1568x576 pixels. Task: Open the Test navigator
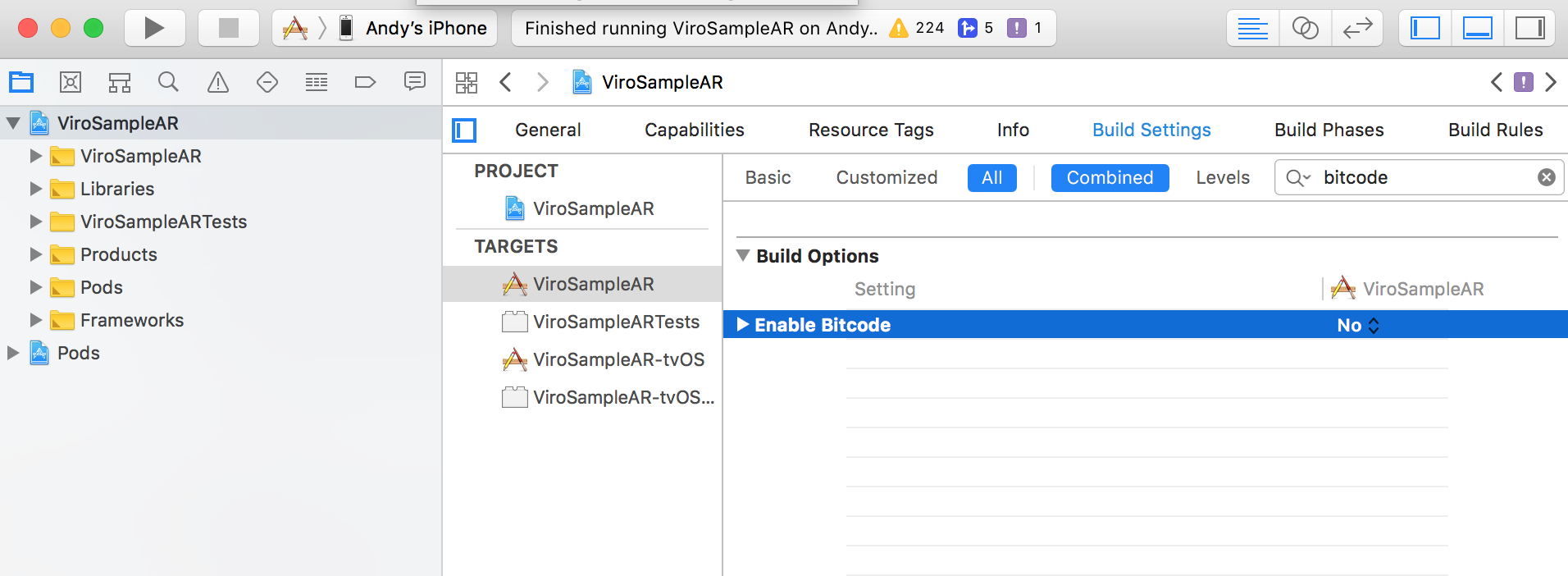coord(267,82)
